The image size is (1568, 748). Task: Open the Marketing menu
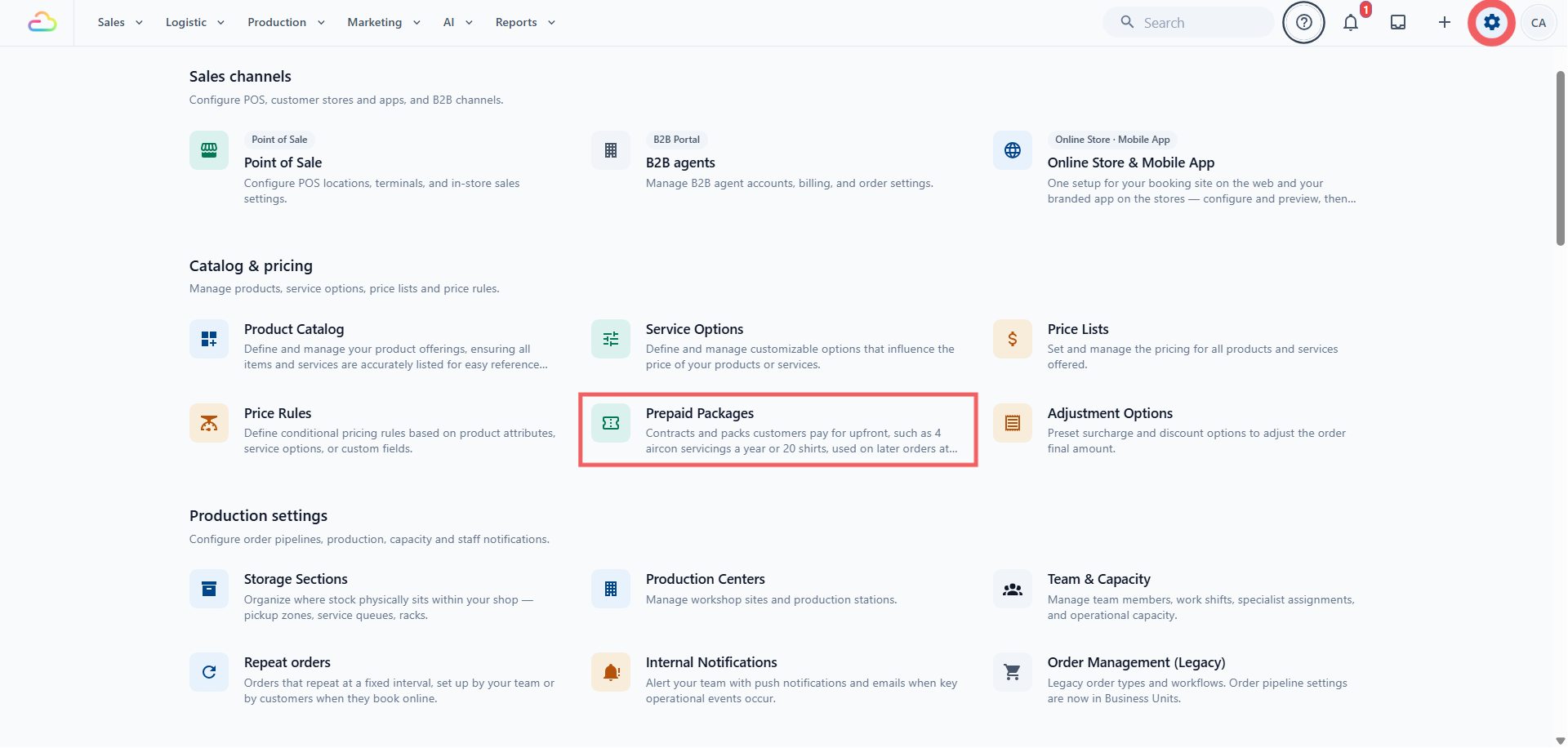384,23
